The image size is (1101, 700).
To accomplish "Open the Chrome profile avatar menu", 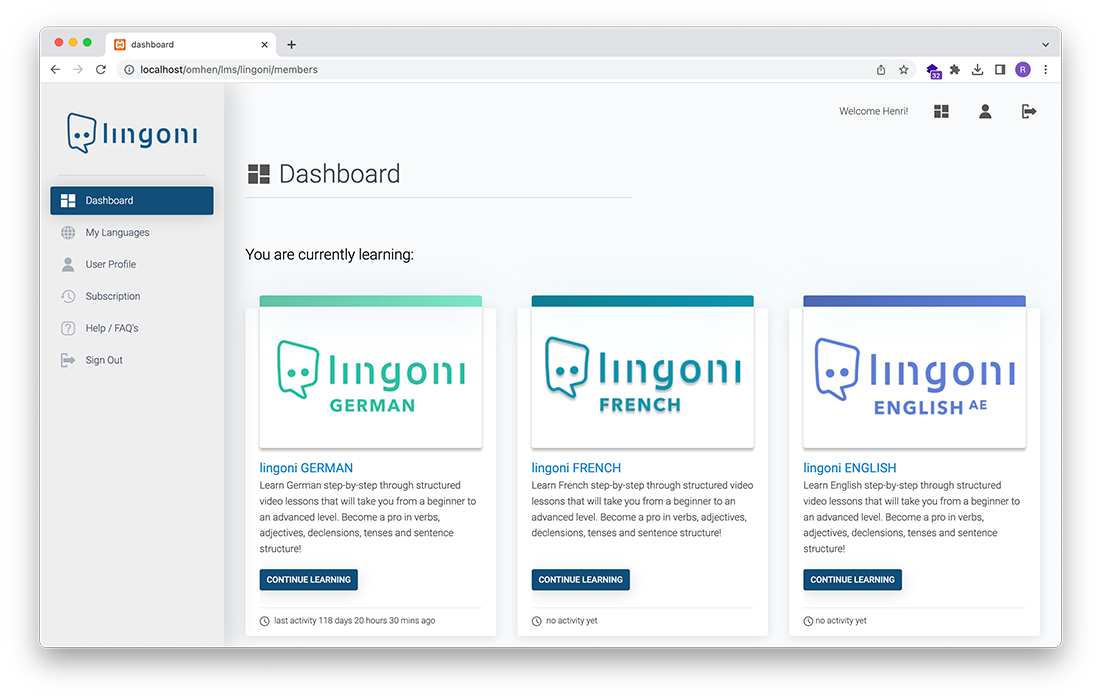I will (1023, 70).
